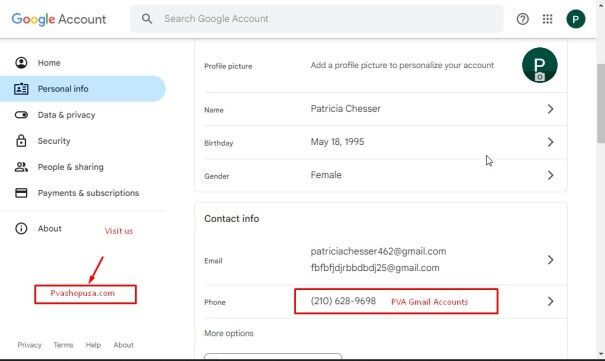The image size is (605, 361).
Task: Open the Help question mark icon
Action: tap(522, 19)
